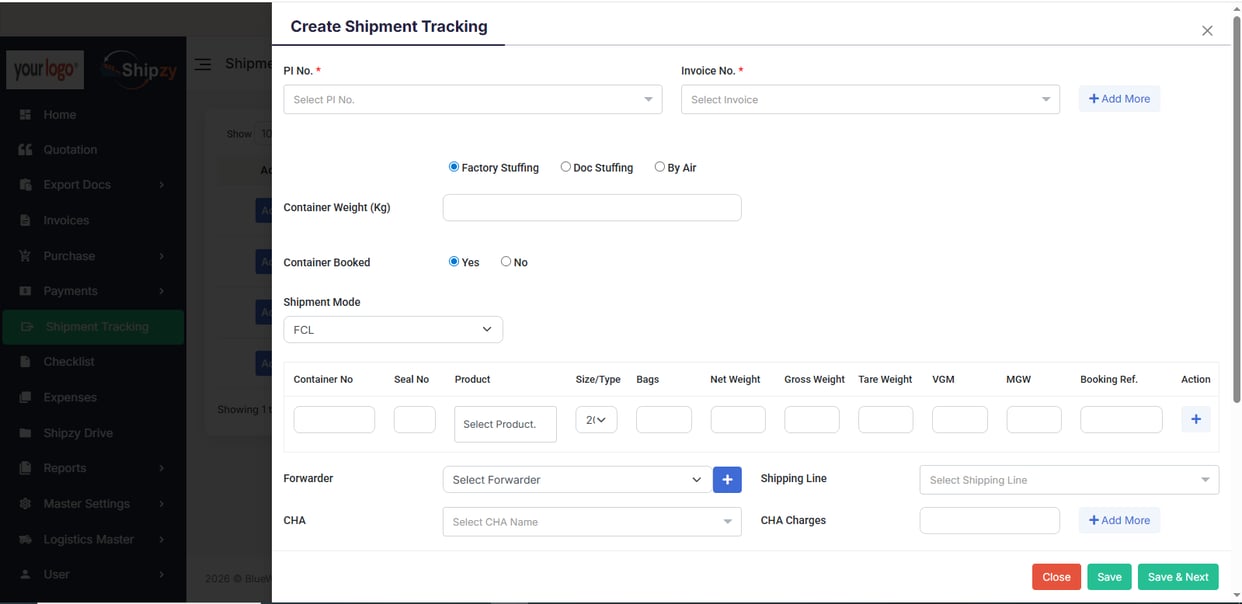1242x604 pixels.
Task: Click the Payments sidebar icon
Action: [25, 291]
